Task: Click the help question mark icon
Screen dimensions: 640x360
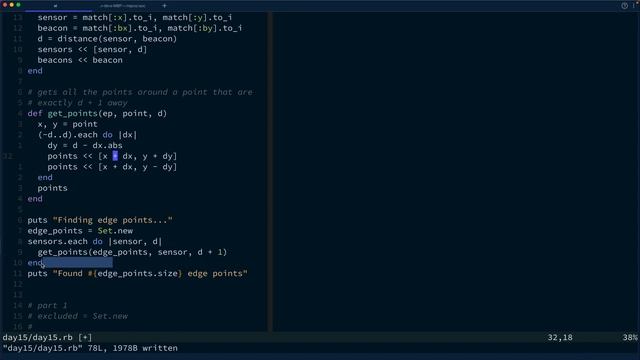Action: coord(624,6)
